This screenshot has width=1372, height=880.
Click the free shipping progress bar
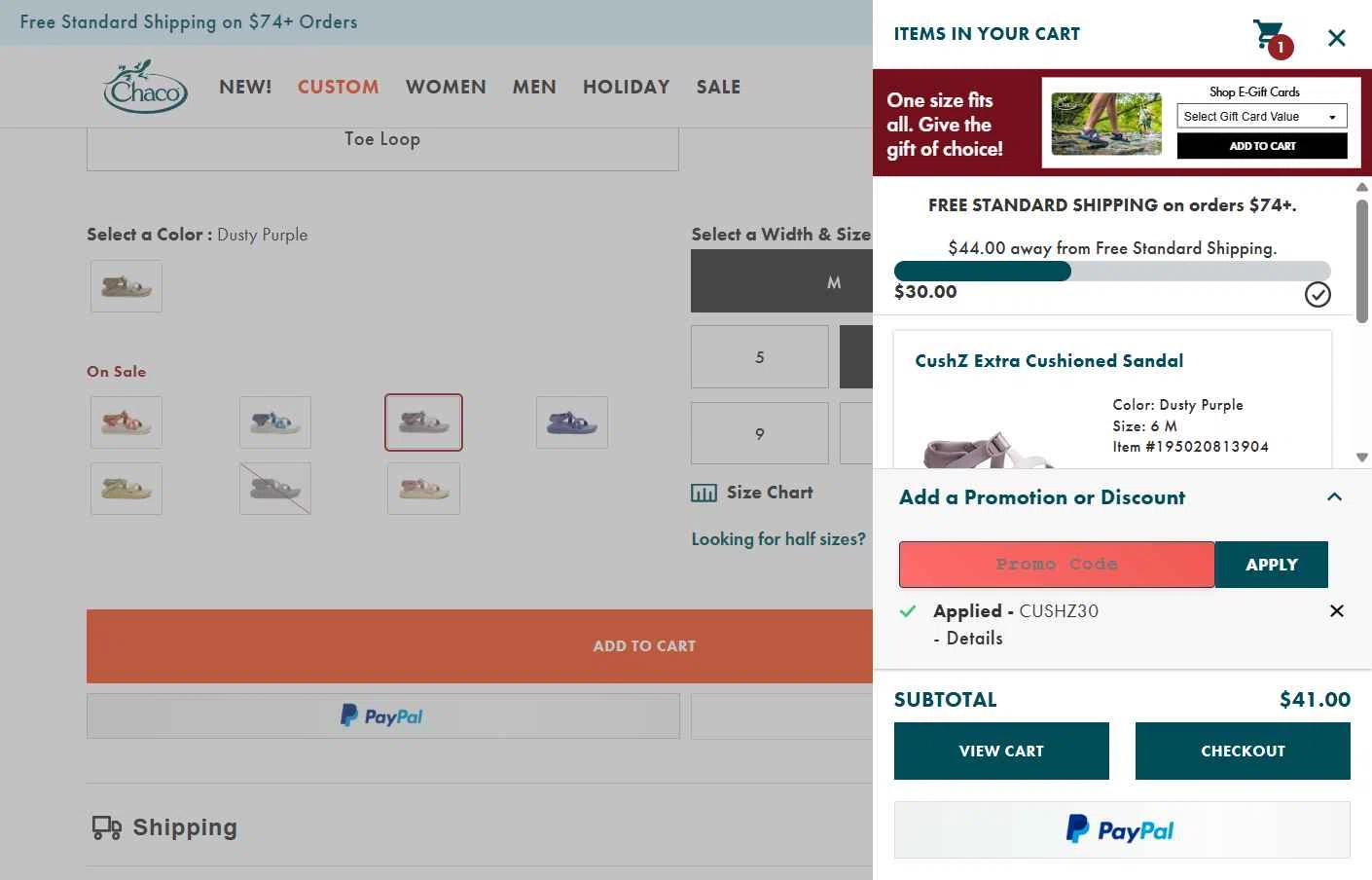(x=1112, y=271)
